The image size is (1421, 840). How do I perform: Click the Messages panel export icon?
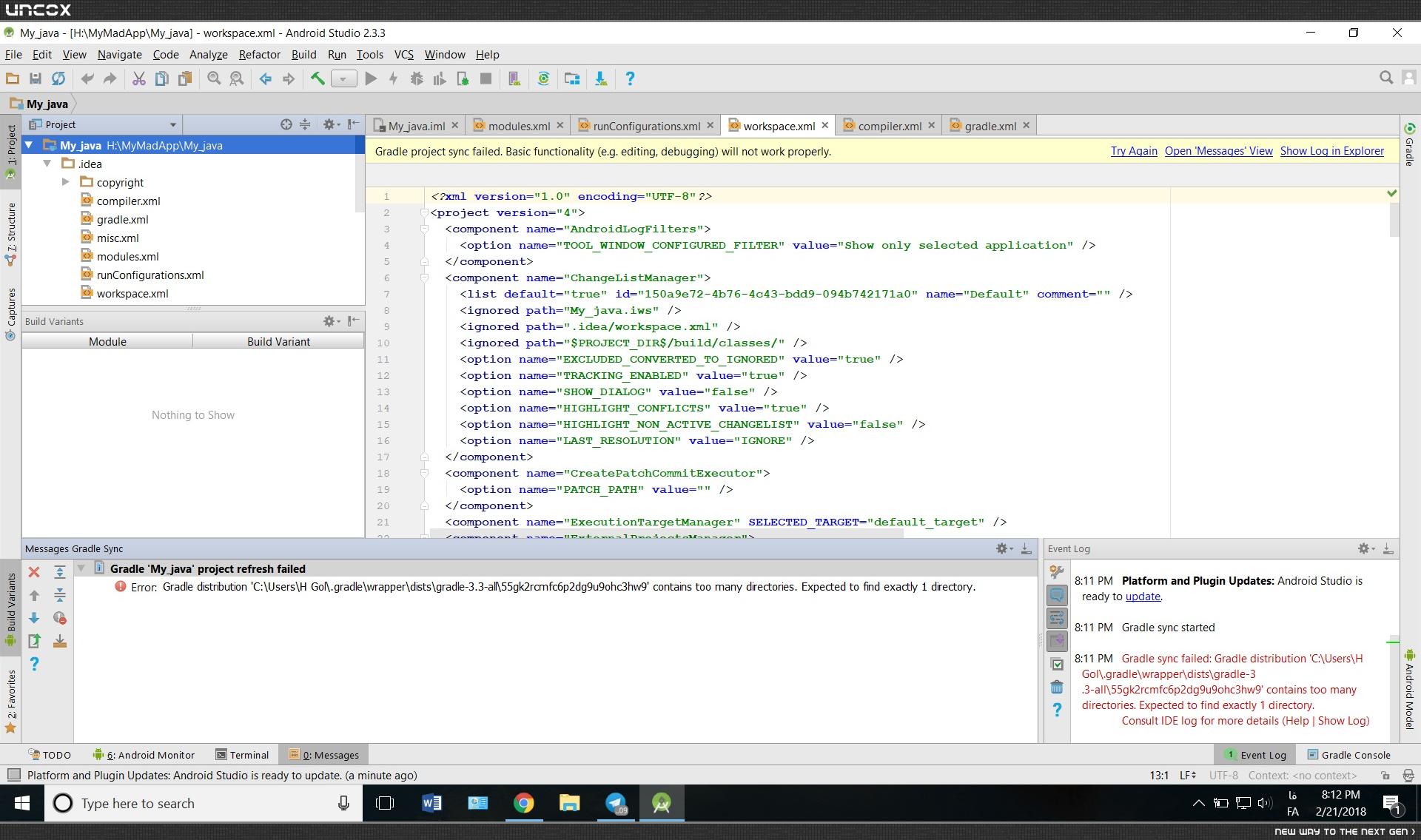pos(34,641)
